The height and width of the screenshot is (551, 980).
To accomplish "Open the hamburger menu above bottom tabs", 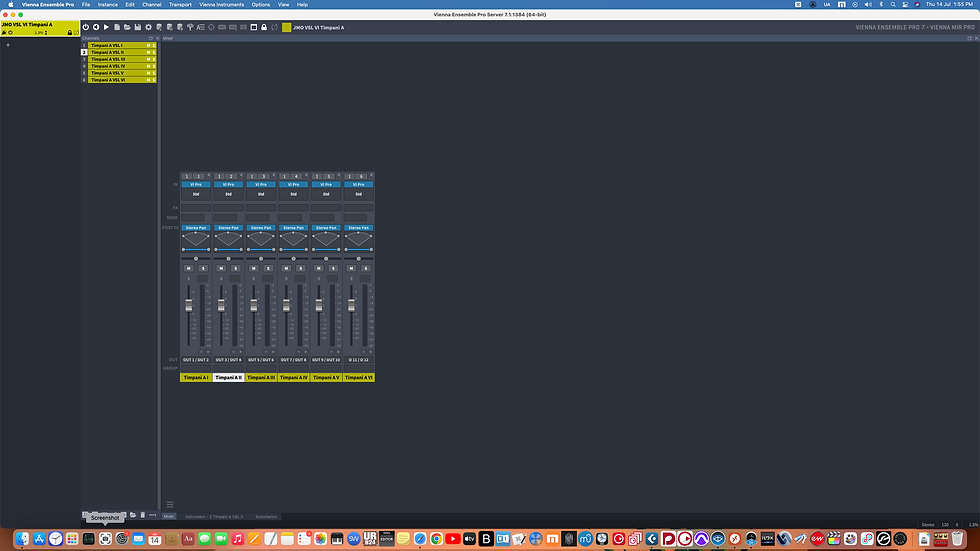I will click(169, 505).
